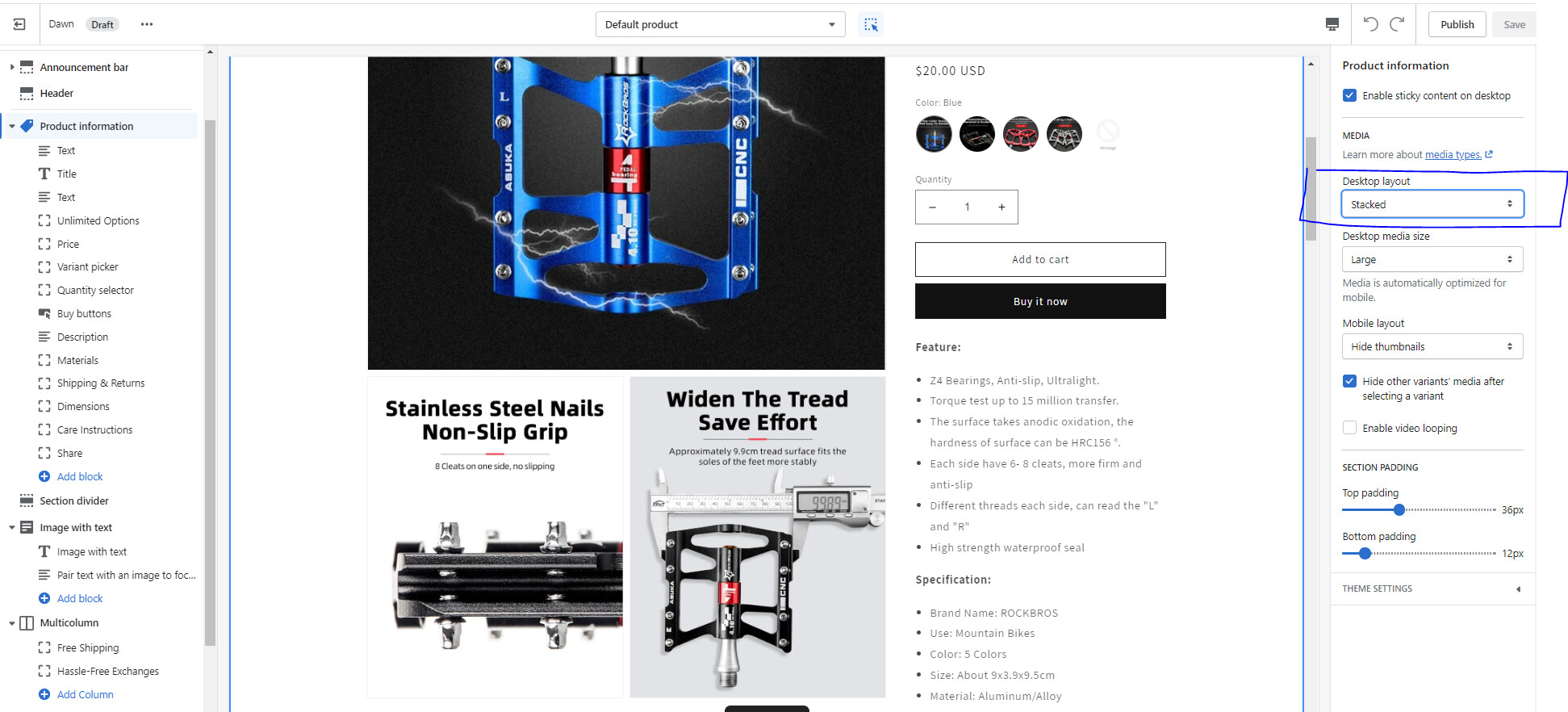
Task: Toggle the inspector selection tool icon
Action: (x=871, y=24)
